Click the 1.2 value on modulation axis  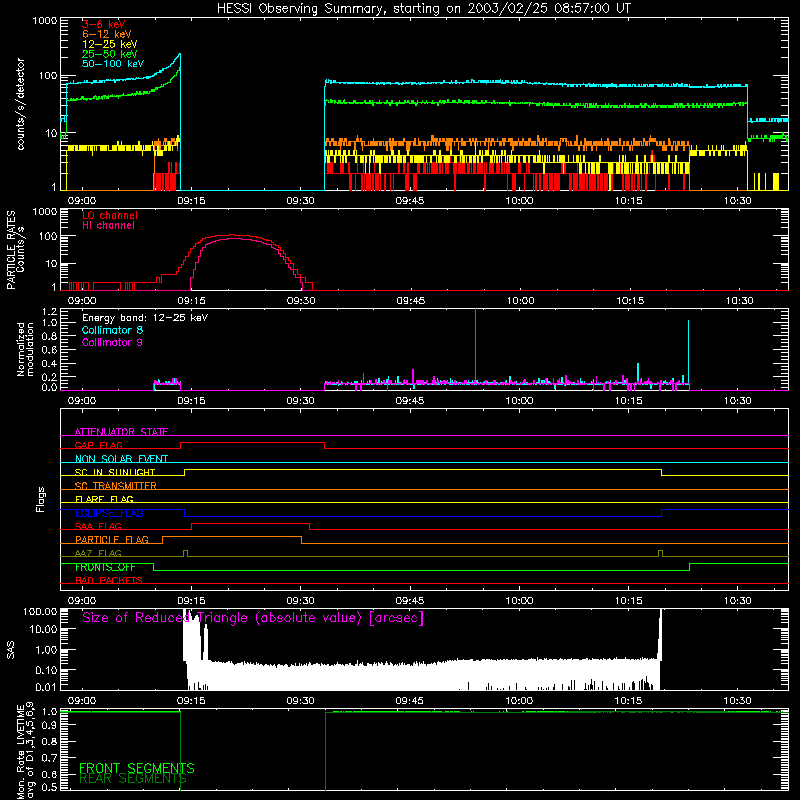[x=50, y=312]
